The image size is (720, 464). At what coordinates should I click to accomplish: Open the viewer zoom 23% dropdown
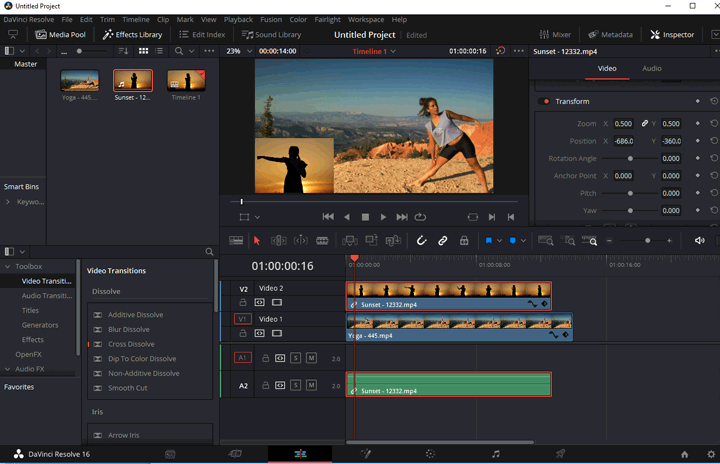coord(240,51)
